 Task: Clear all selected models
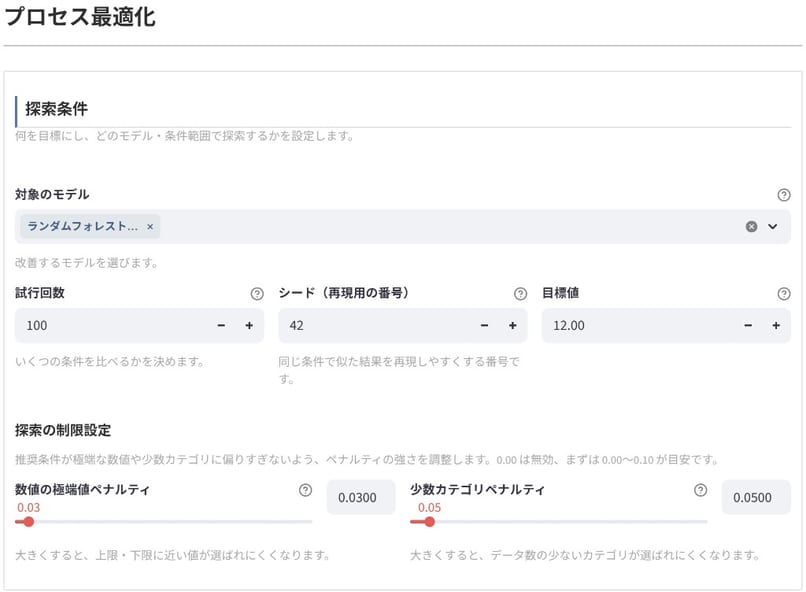751,227
